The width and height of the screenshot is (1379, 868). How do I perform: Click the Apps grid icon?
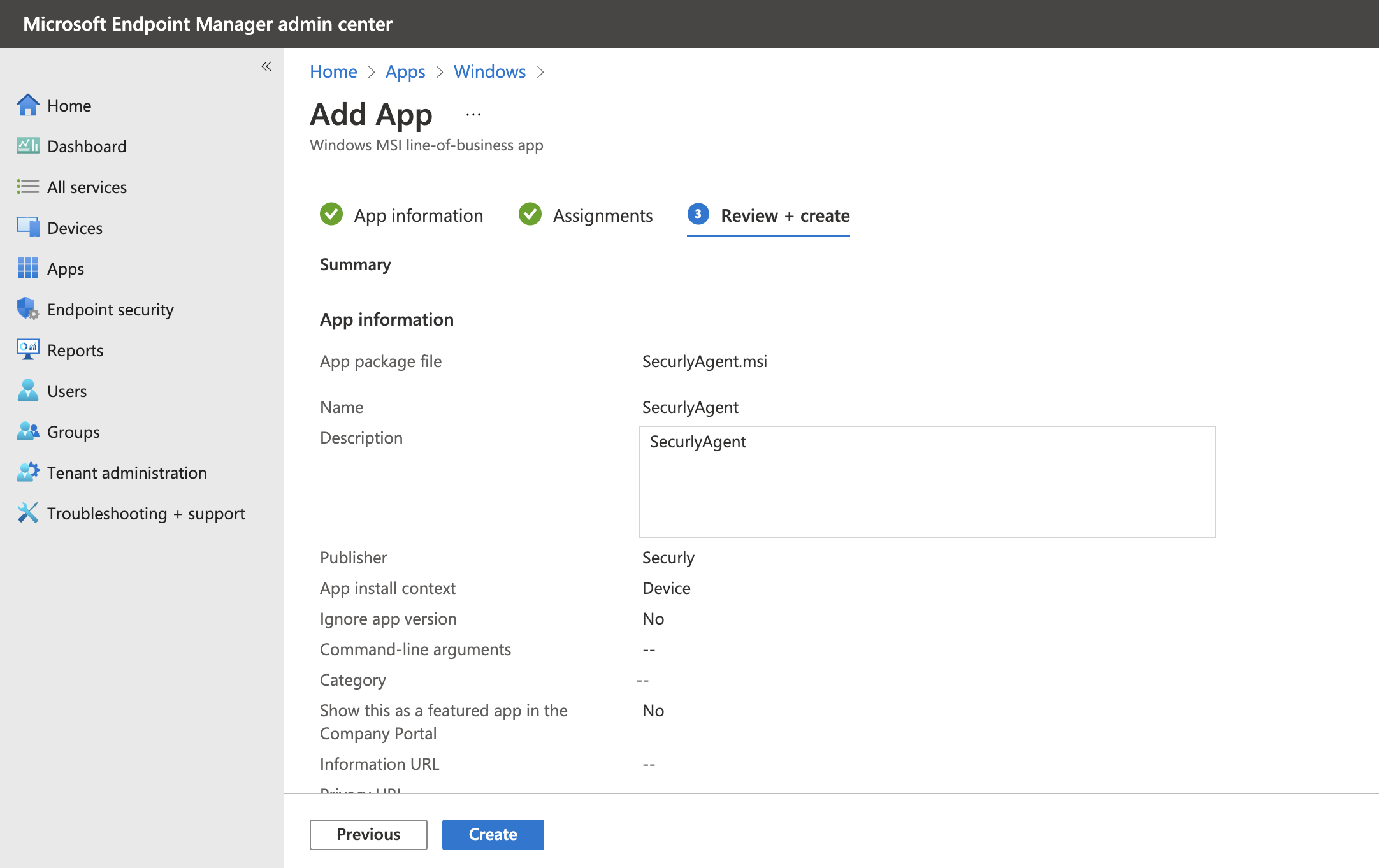(x=28, y=268)
